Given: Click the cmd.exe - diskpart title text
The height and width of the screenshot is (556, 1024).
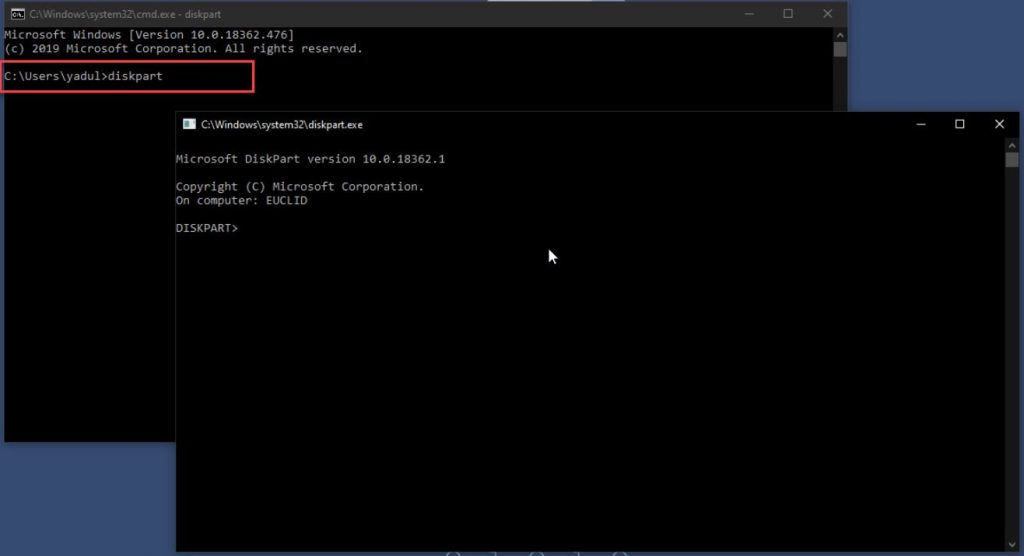Looking at the screenshot, I should pos(125,14).
